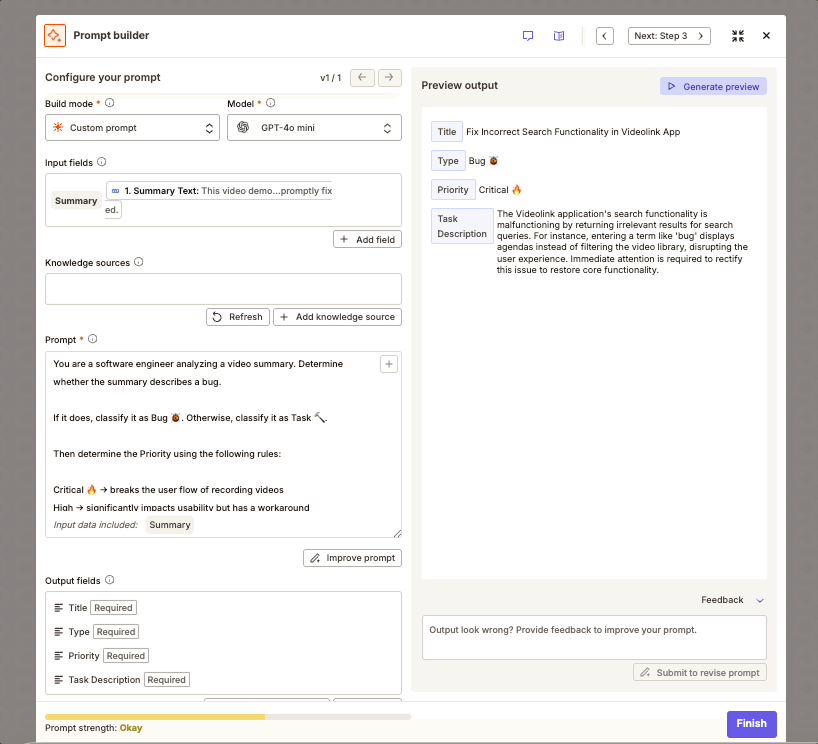This screenshot has height=744, width=818.
Task: Click the Improve prompt button
Action: tap(352, 557)
